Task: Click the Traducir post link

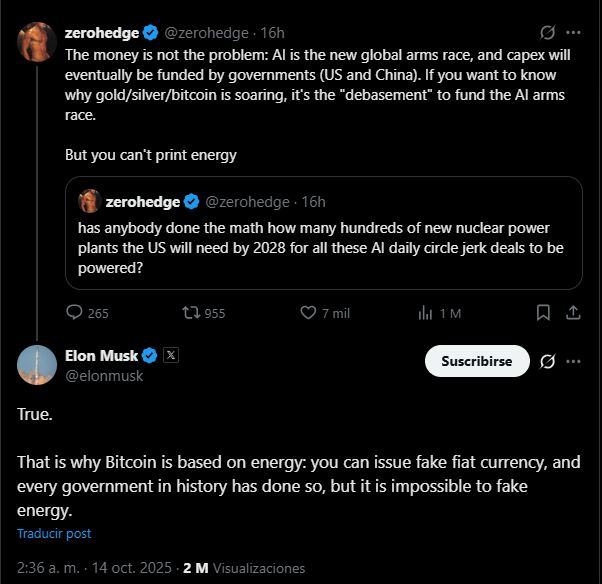Action: [x=54, y=534]
